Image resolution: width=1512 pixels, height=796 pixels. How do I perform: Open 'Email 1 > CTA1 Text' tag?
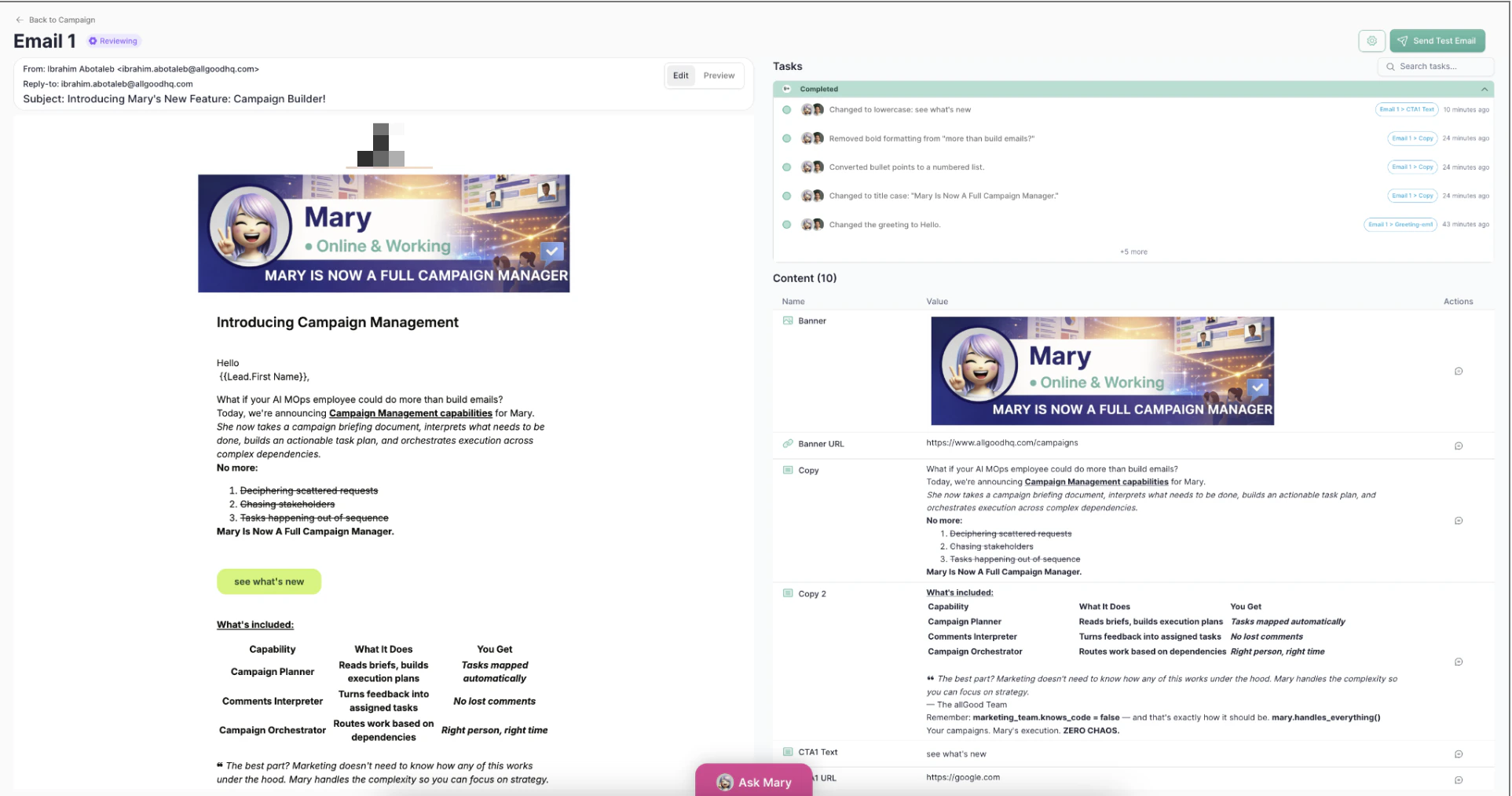click(x=1407, y=109)
